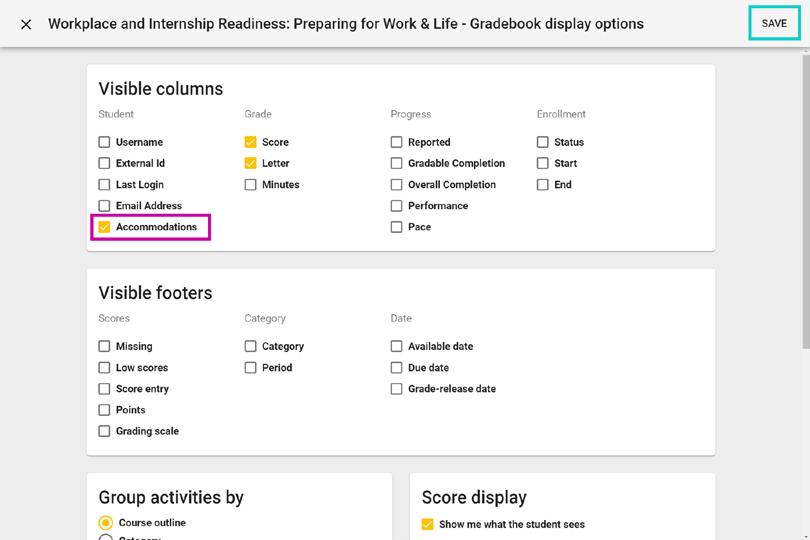The height and width of the screenshot is (540, 810).
Task: Click the Group activities by heading
Action: pos(171,498)
